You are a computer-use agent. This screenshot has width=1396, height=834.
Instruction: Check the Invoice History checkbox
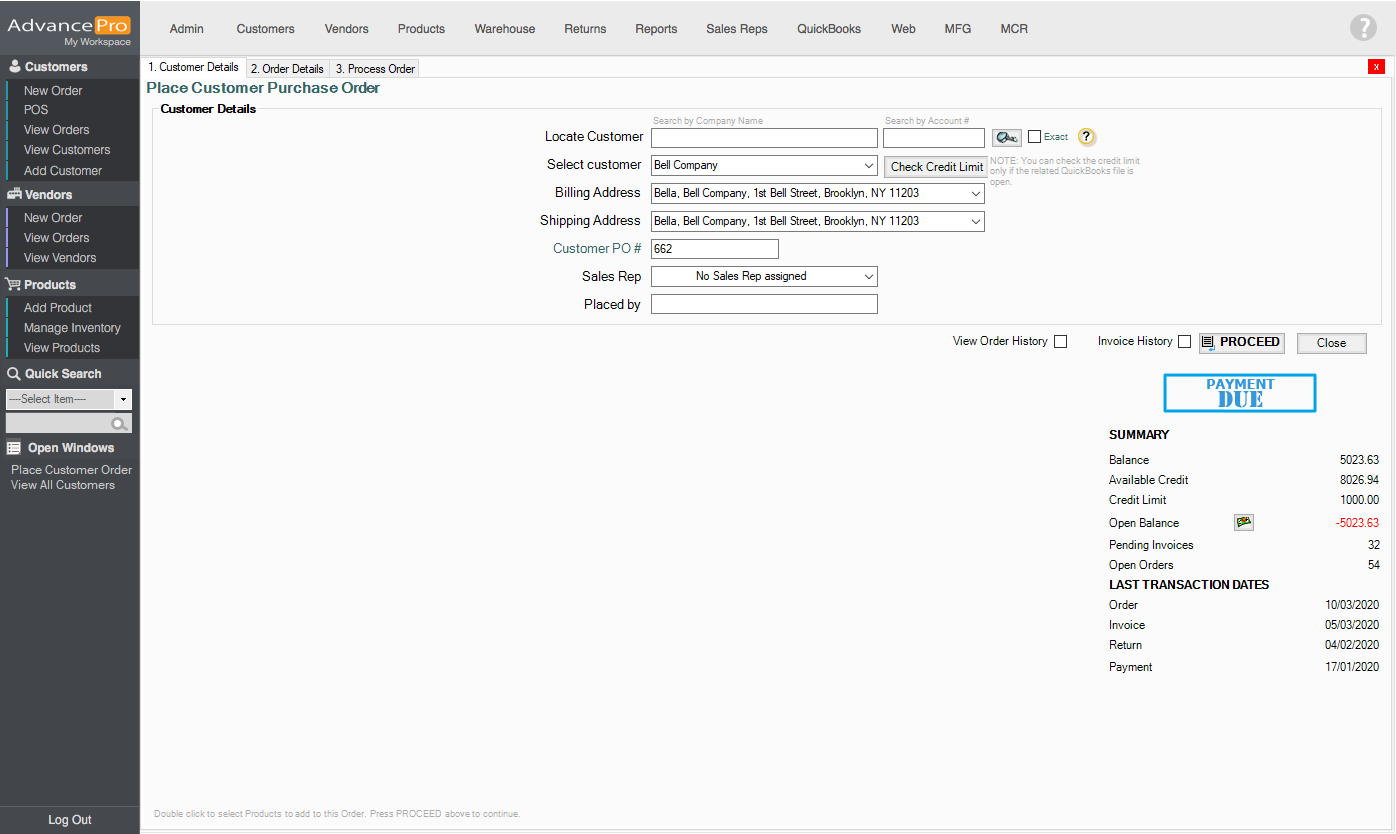click(1184, 342)
